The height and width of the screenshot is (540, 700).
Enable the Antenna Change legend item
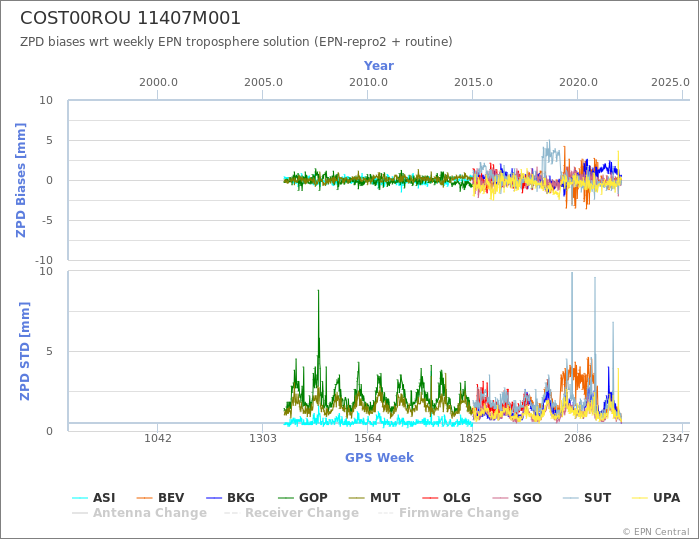pyautogui.click(x=139, y=513)
